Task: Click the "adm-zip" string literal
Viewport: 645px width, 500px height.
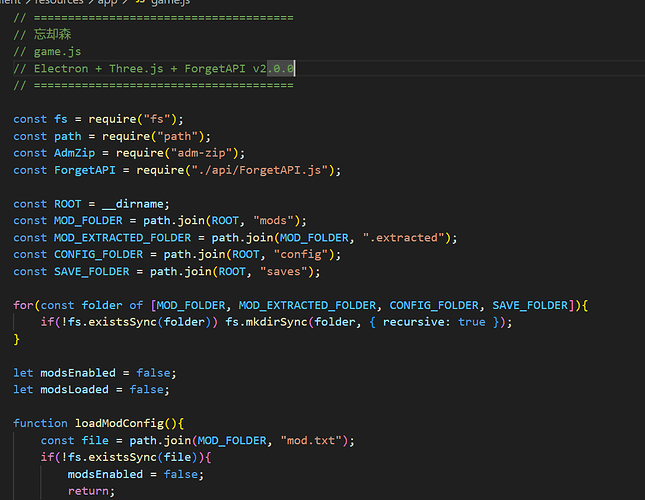Action: pyautogui.click(x=201, y=153)
